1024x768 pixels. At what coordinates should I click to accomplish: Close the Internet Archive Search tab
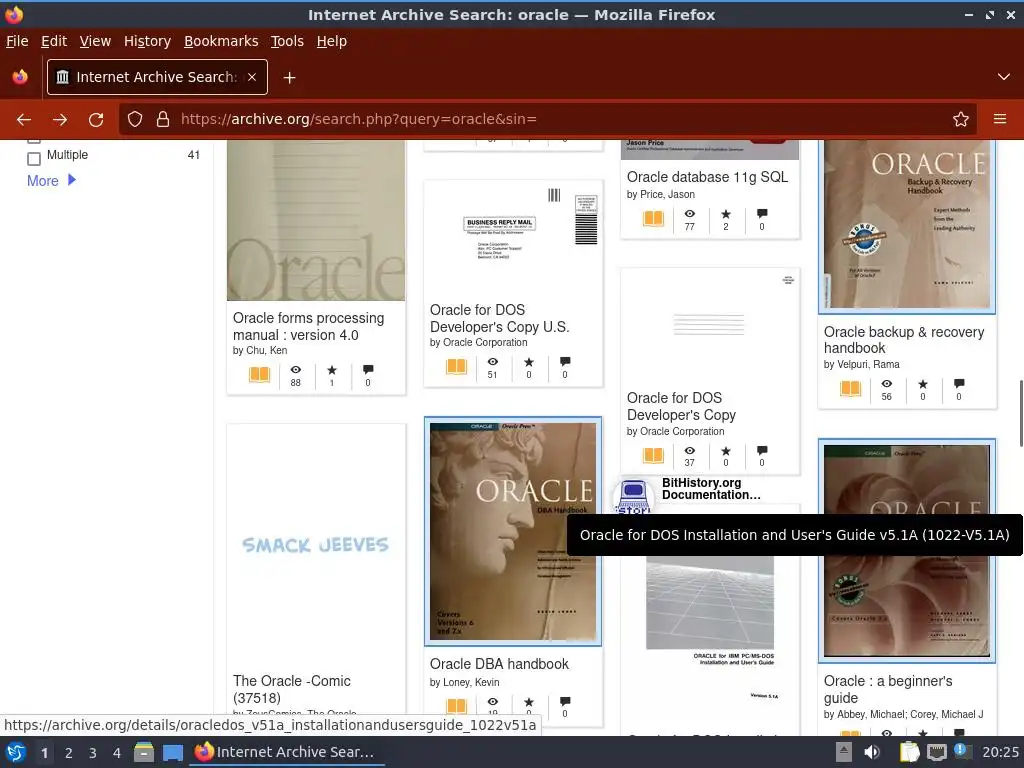[252, 77]
